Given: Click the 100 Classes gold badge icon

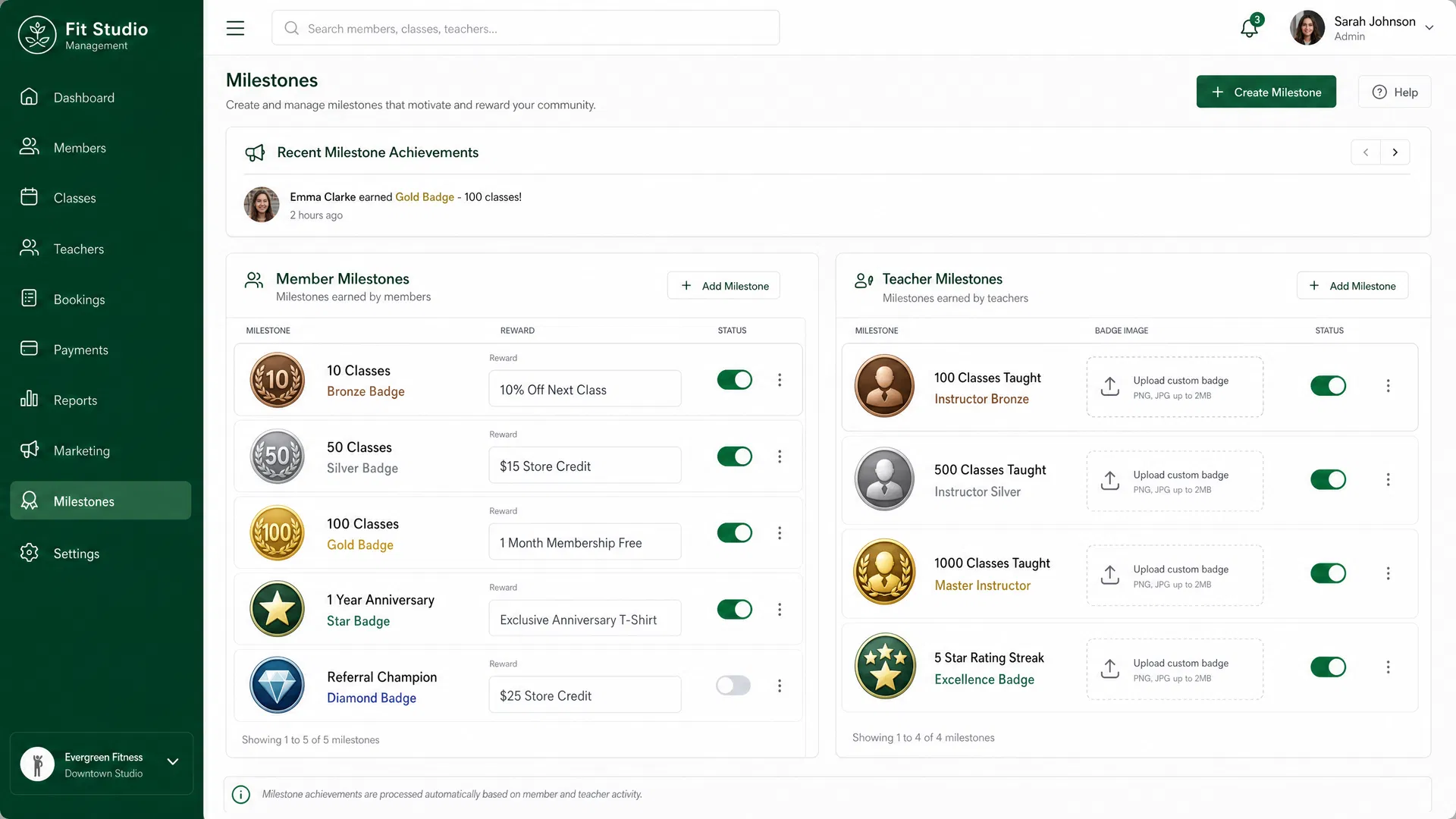Looking at the screenshot, I should [278, 533].
